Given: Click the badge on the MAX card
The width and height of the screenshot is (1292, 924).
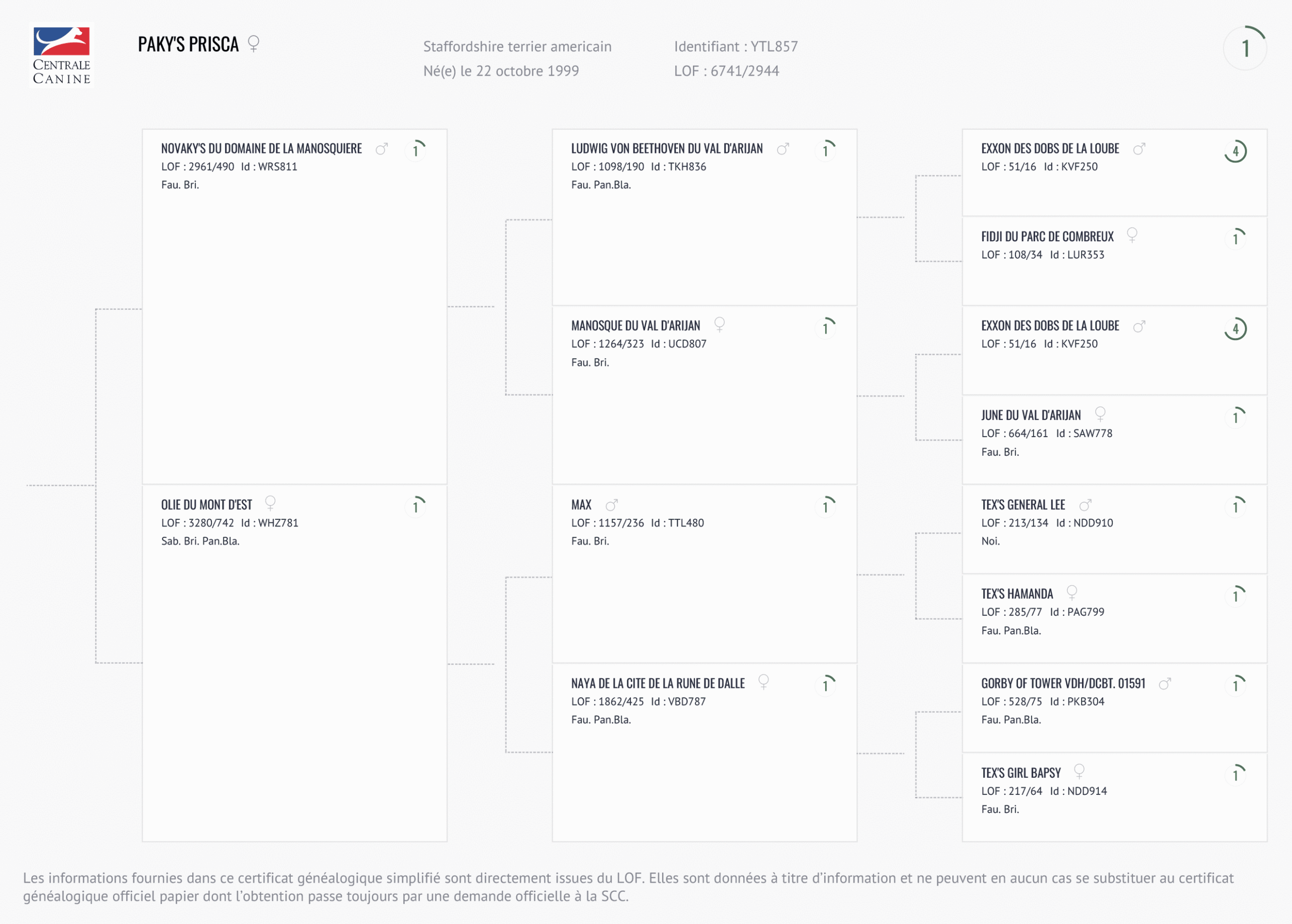Looking at the screenshot, I should 826,506.
